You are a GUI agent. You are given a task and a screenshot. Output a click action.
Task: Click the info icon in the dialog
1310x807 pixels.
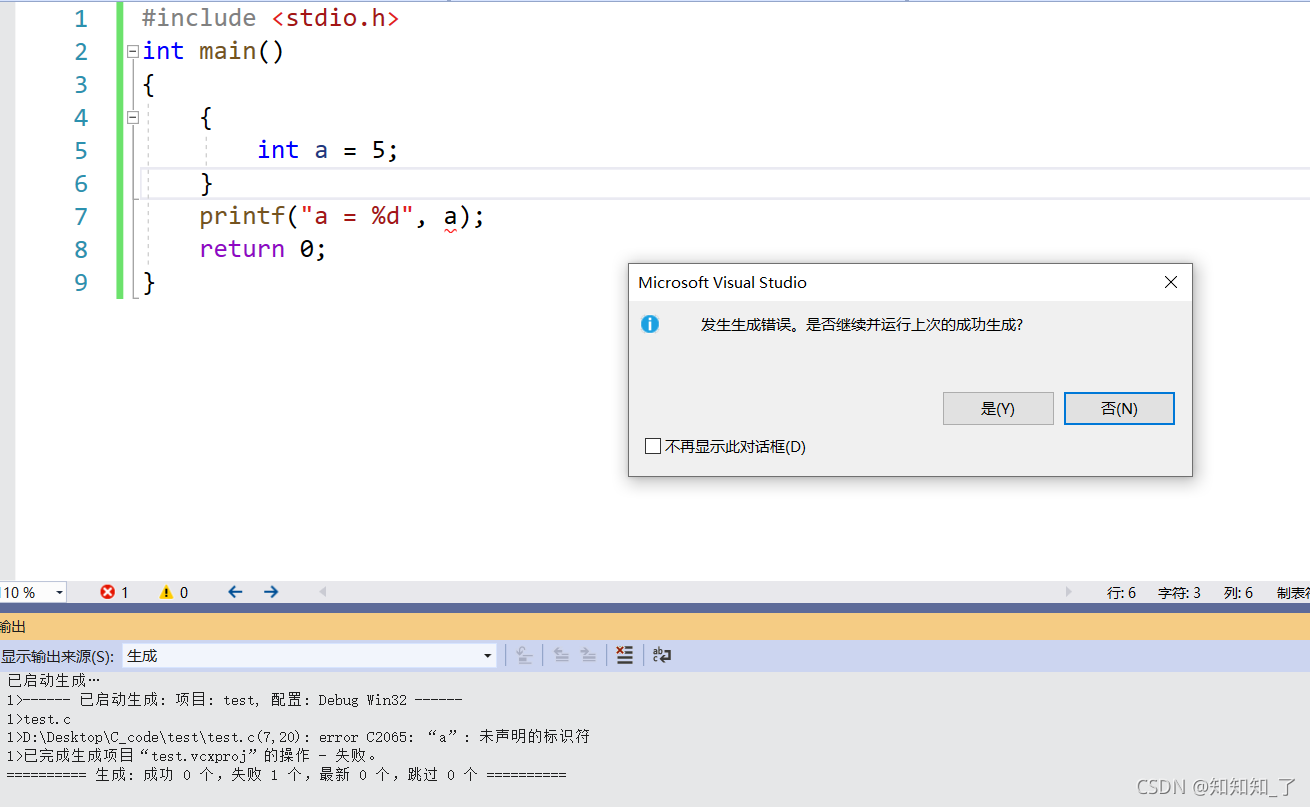click(650, 324)
